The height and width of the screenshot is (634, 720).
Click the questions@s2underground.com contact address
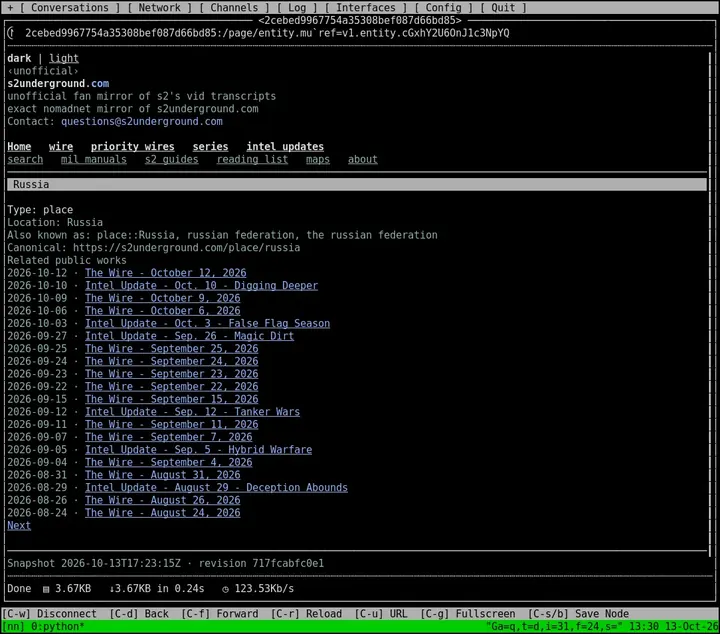tap(142, 121)
